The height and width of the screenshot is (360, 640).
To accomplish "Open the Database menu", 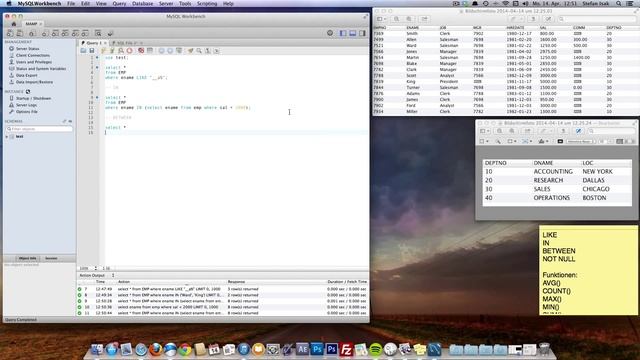I will [142, 4].
